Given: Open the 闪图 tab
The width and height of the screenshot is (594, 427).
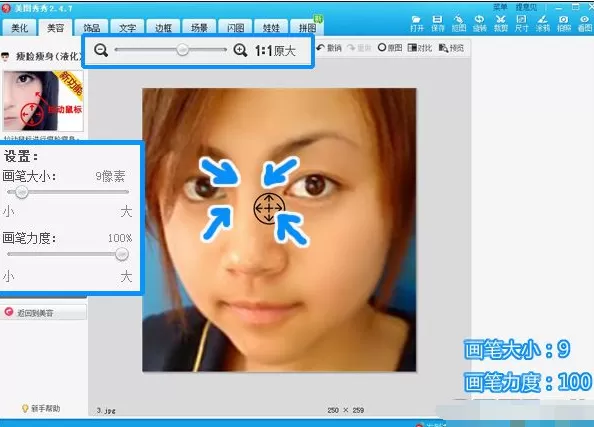Looking at the screenshot, I should [235, 28].
